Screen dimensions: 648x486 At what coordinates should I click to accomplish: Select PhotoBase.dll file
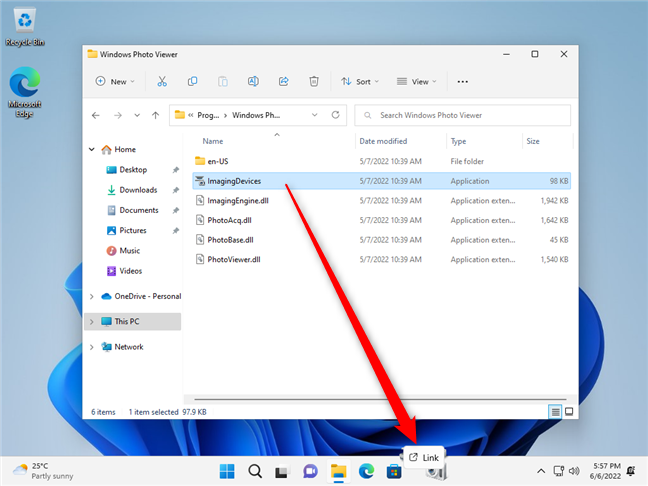pos(381,240)
